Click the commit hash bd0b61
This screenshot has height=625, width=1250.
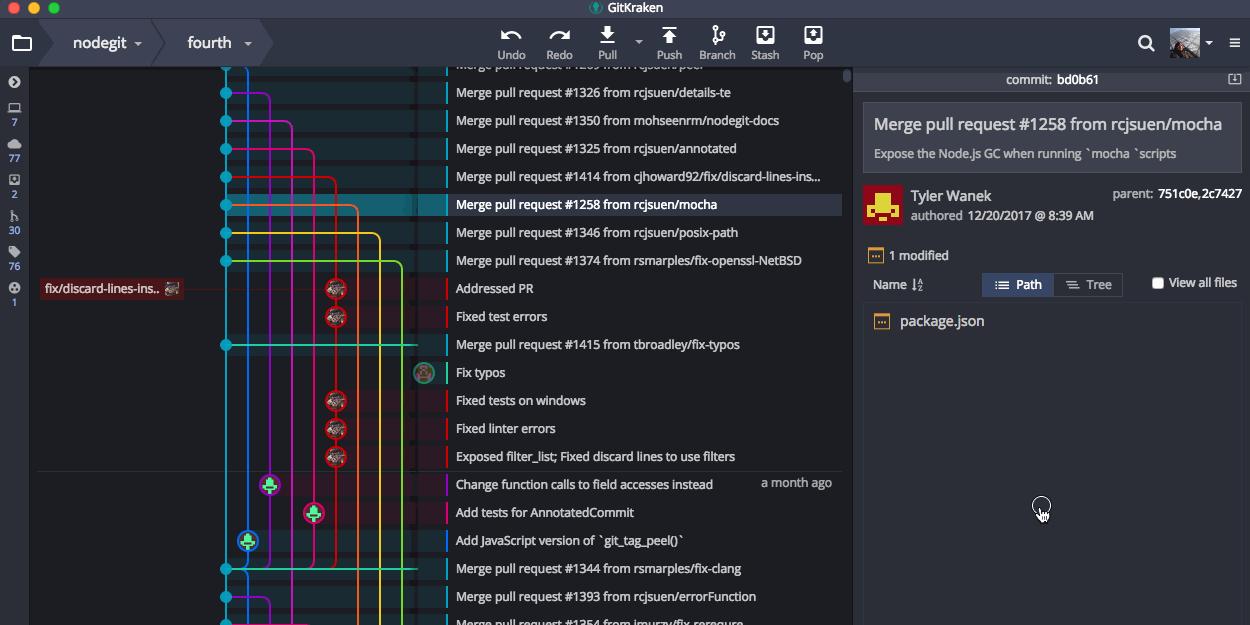coord(1077,80)
